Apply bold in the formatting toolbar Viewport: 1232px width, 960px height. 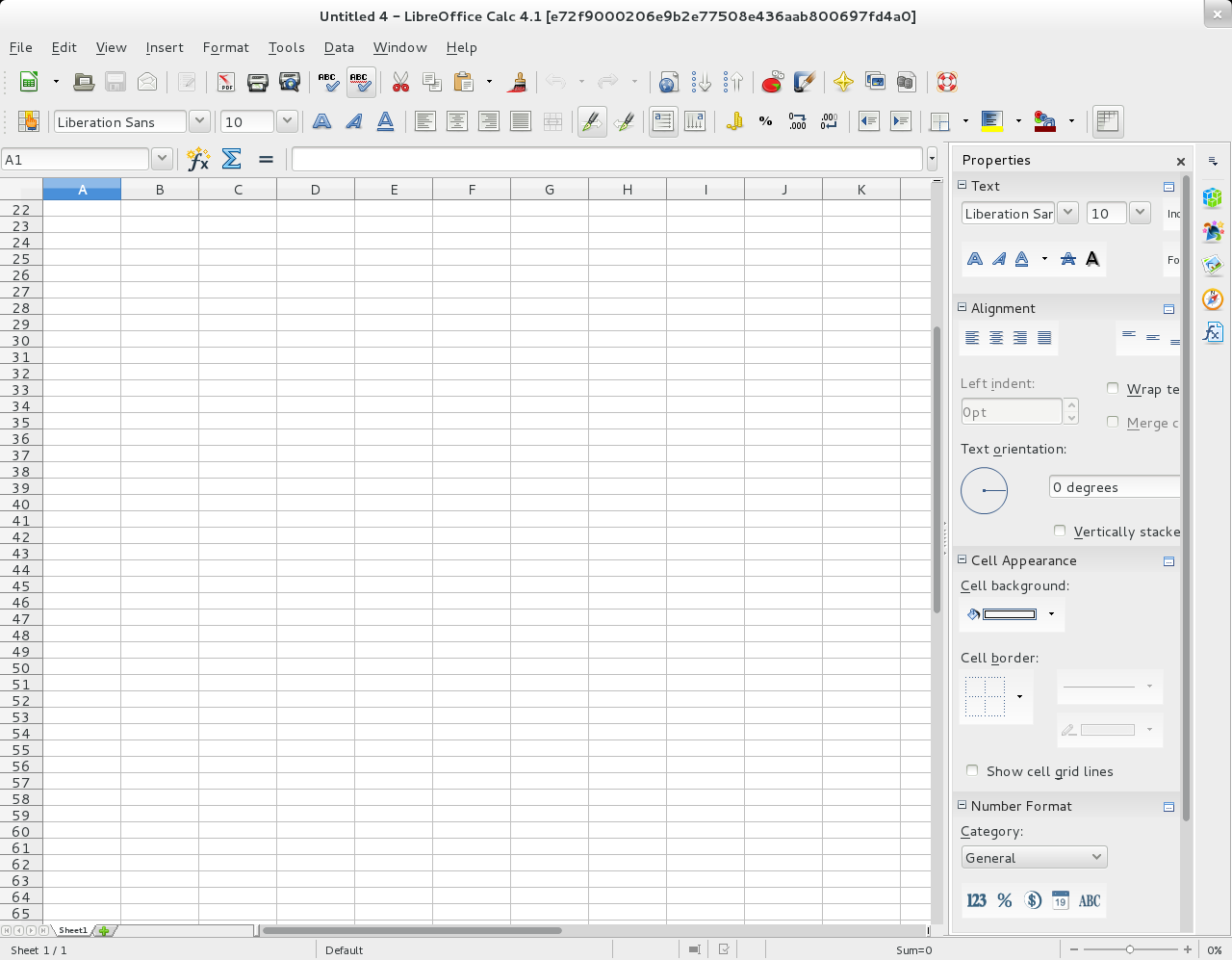point(321,121)
